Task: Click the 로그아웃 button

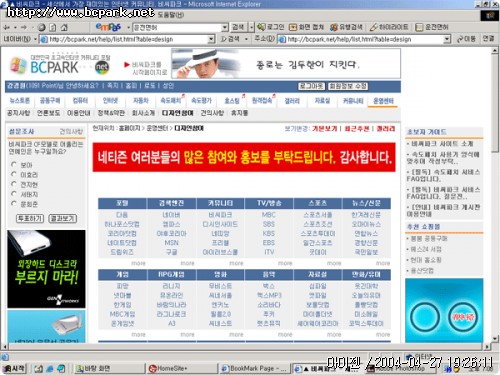Action: (x=311, y=86)
